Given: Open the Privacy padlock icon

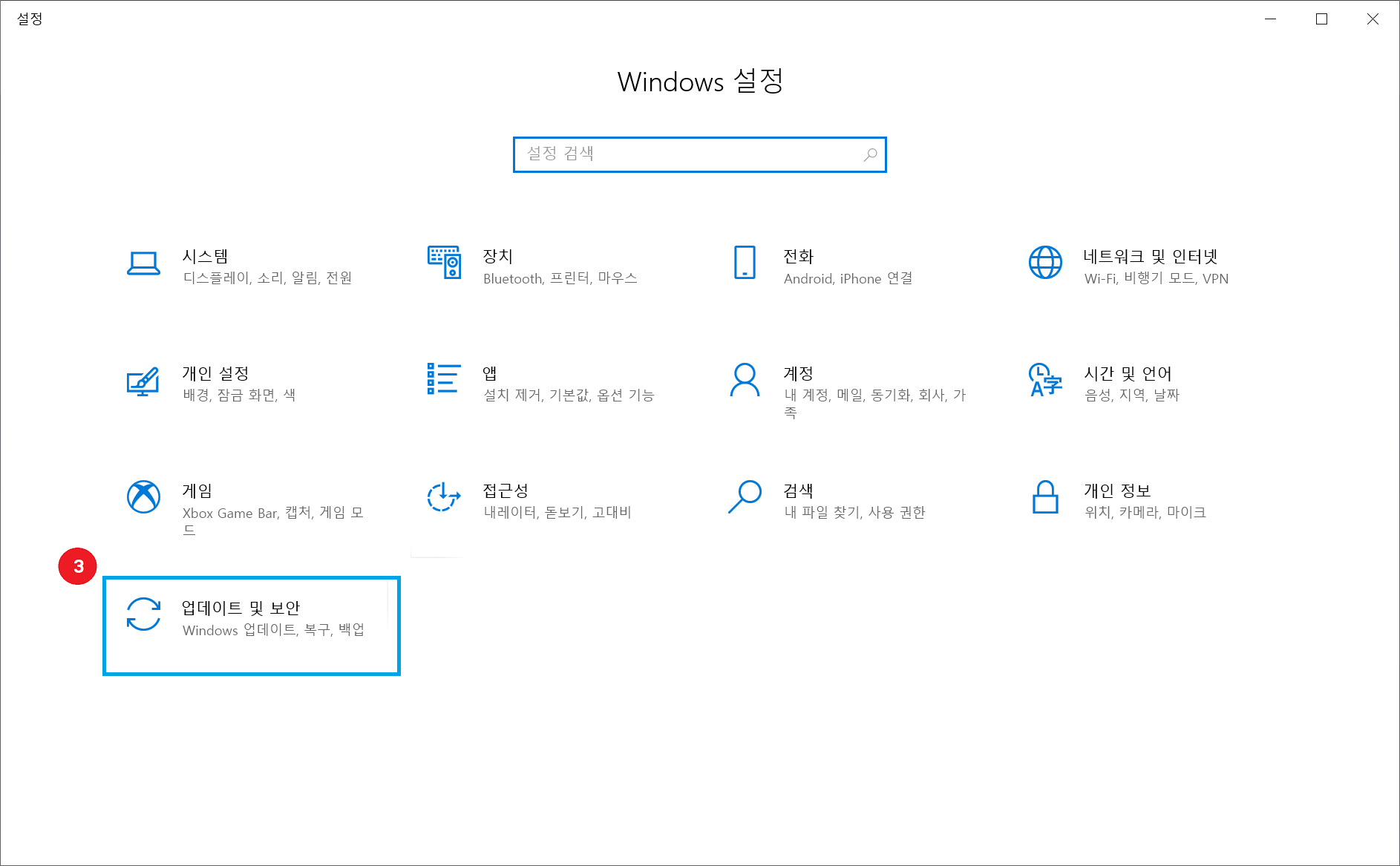Looking at the screenshot, I should (x=1045, y=496).
